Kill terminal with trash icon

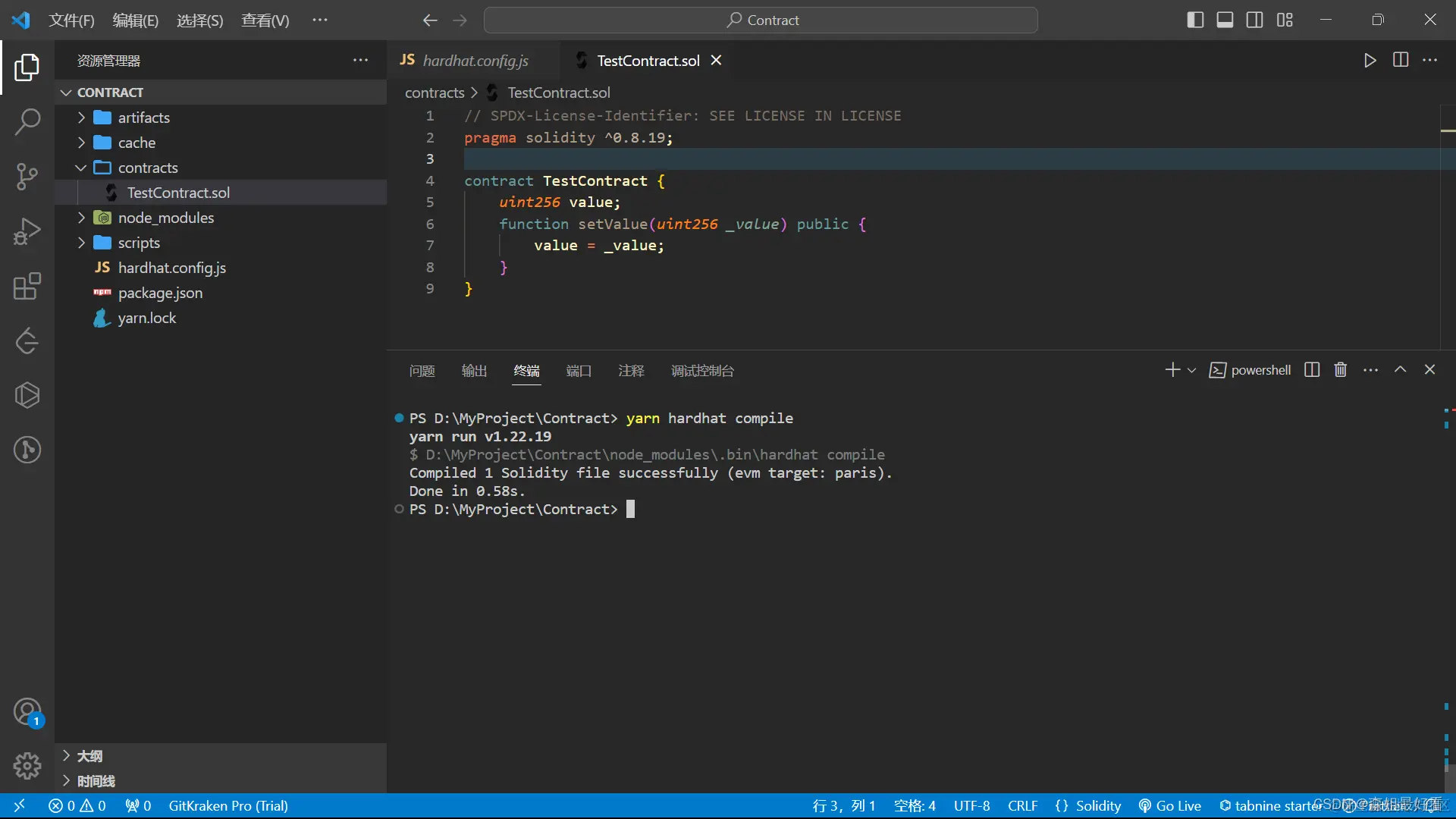coord(1341,370)
